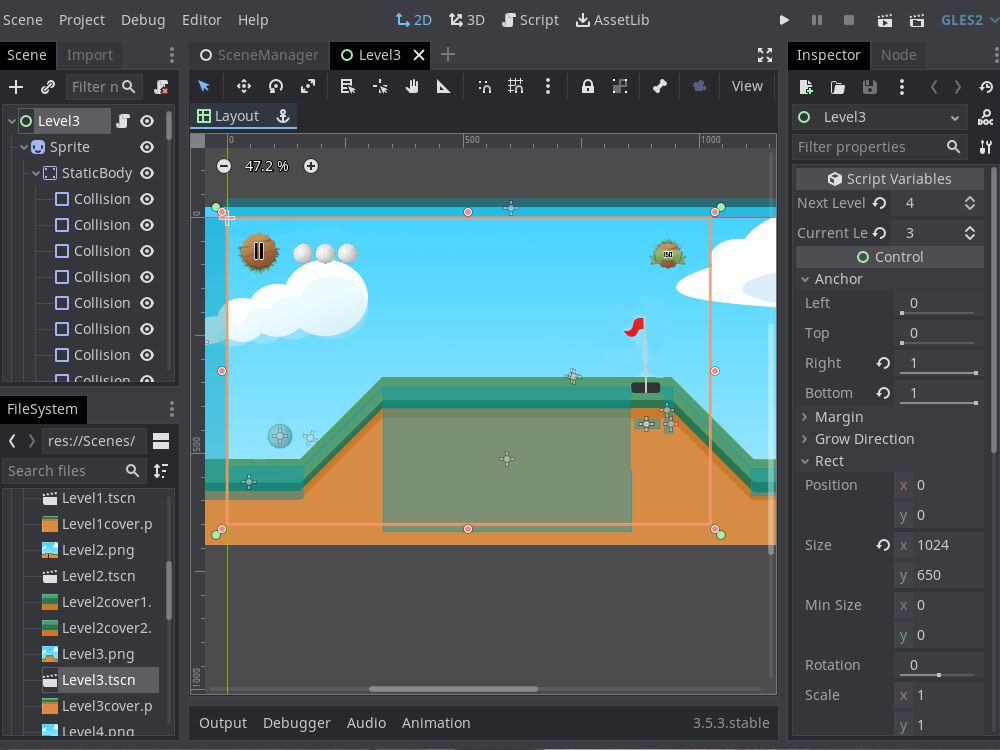Open the Layout menu
Viewport: 1000px width, 750px height.
pyautogui.click(x=228, y=116)
